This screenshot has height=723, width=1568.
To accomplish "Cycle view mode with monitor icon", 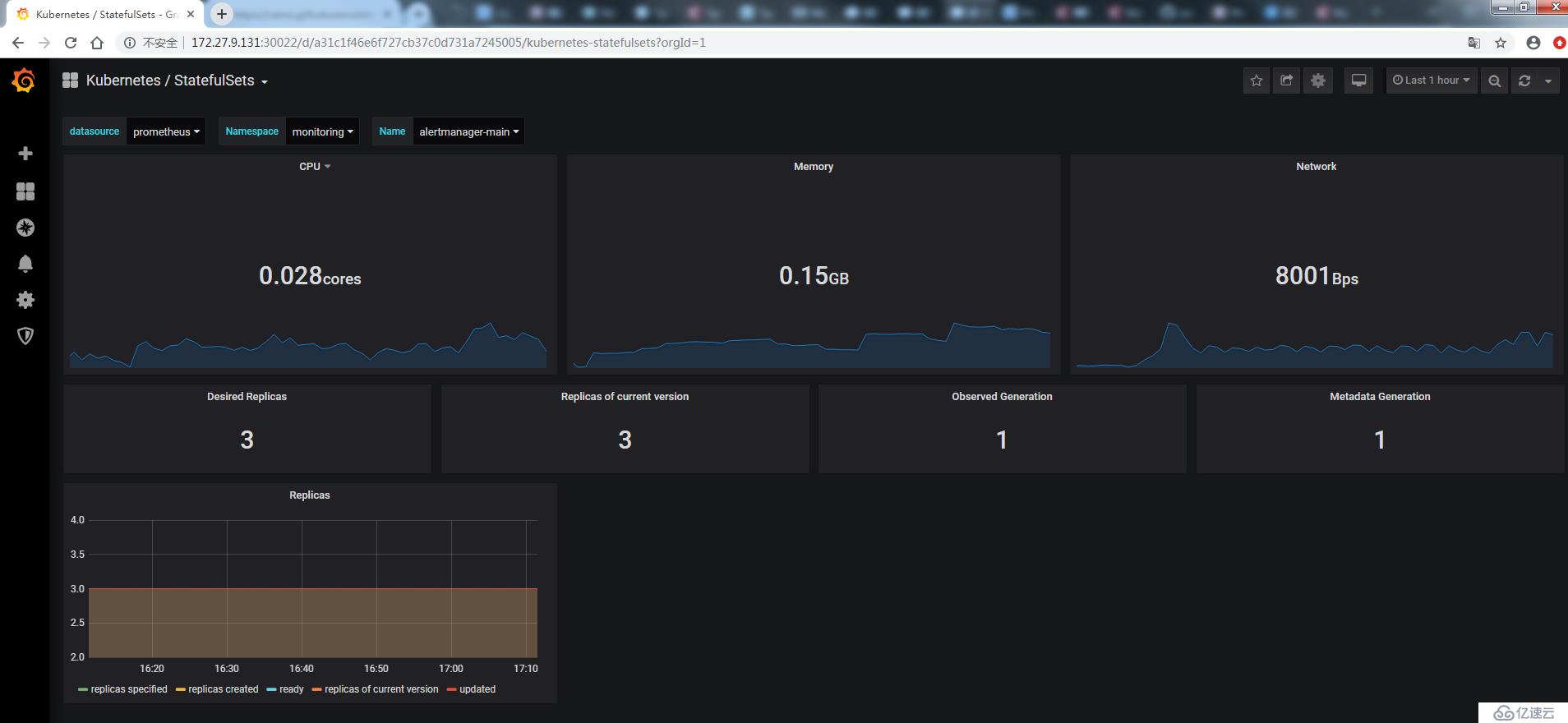I will click(x=1359, y=81).
